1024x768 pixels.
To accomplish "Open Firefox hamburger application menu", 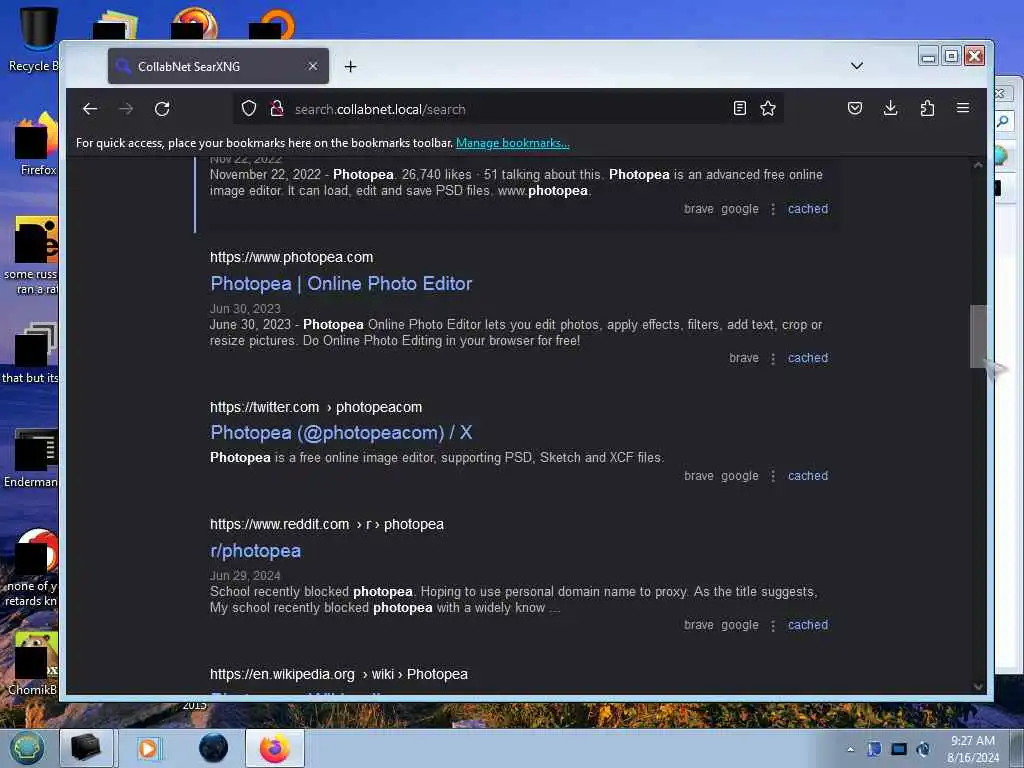I will point(963,108).
